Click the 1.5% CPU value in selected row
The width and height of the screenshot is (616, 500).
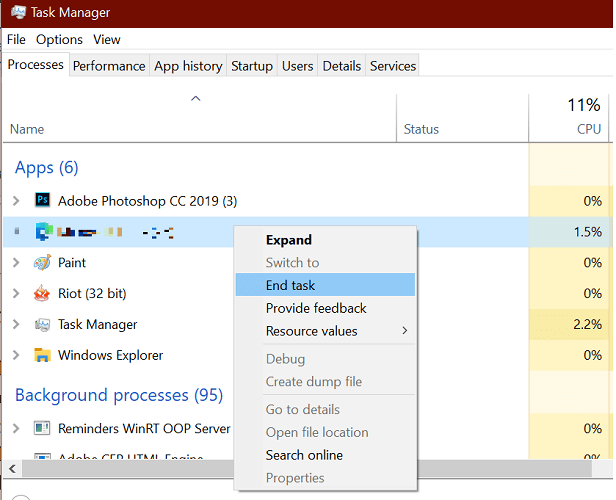point(588,232)
